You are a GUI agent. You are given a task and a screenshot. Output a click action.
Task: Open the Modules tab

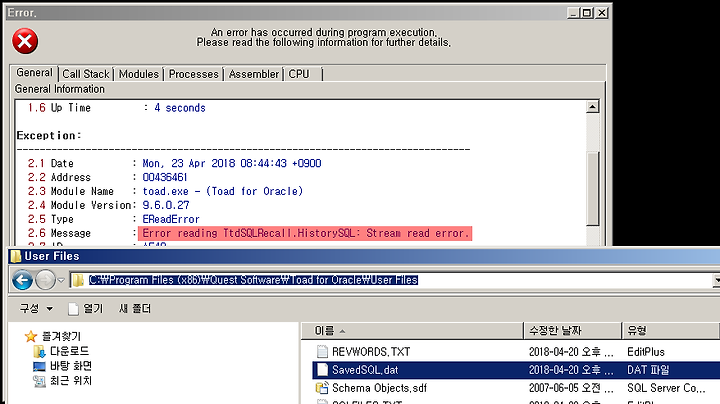(x=139, y=74)
